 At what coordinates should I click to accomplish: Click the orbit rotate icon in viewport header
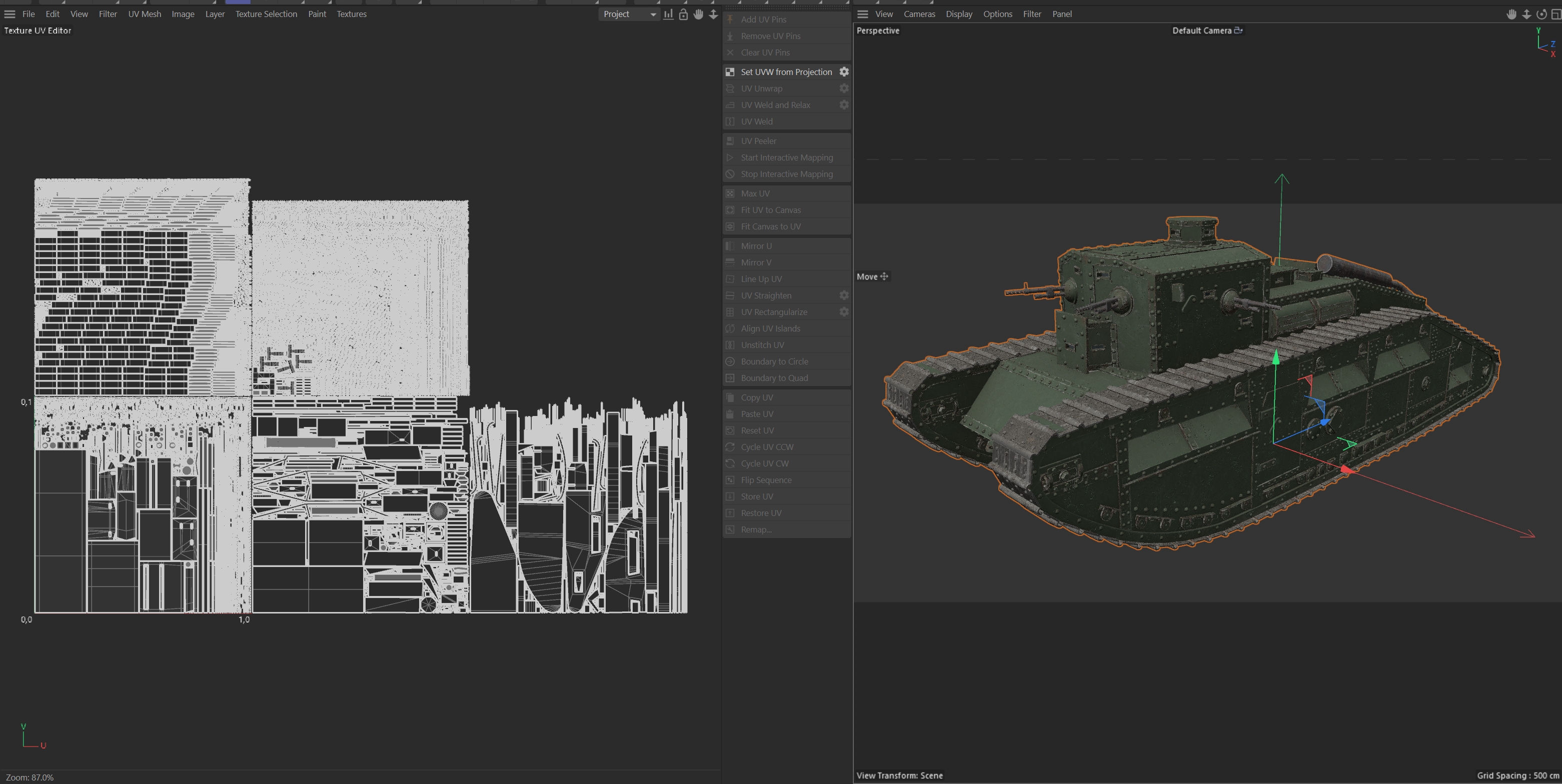point(1541,14)
